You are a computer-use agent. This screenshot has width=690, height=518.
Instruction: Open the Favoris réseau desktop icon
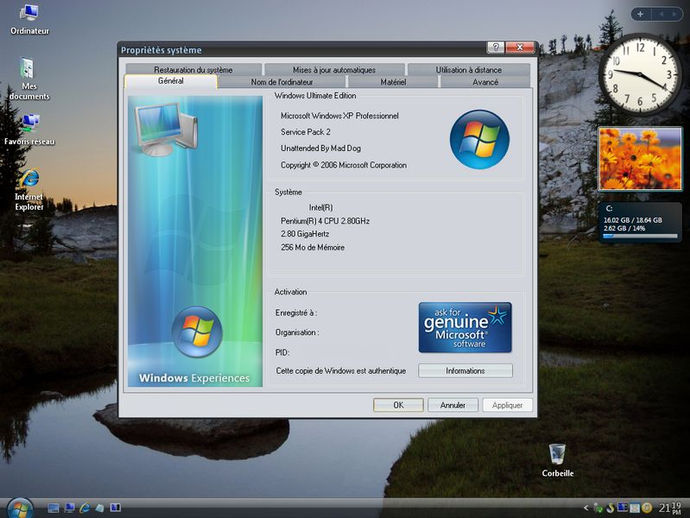pos(29,129)
